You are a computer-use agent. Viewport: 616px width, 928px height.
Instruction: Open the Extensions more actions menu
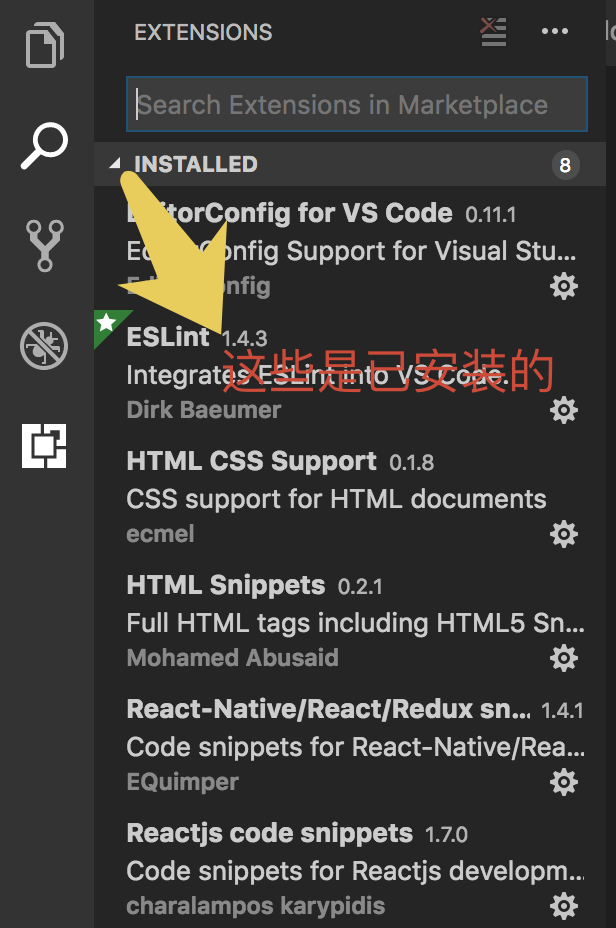coord(555,31)
